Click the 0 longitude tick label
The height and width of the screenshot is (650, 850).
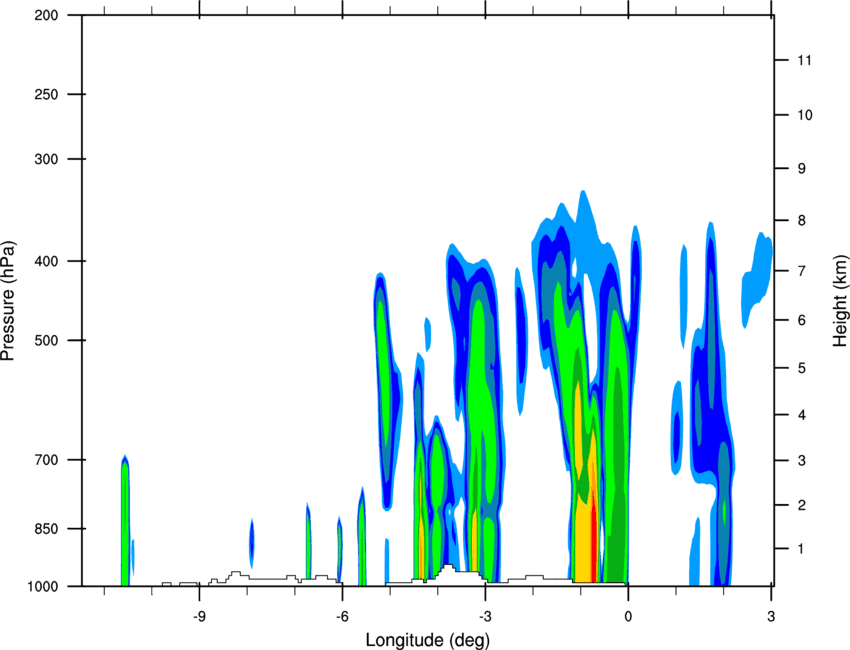pyautogui.click(x=628, y=616)
